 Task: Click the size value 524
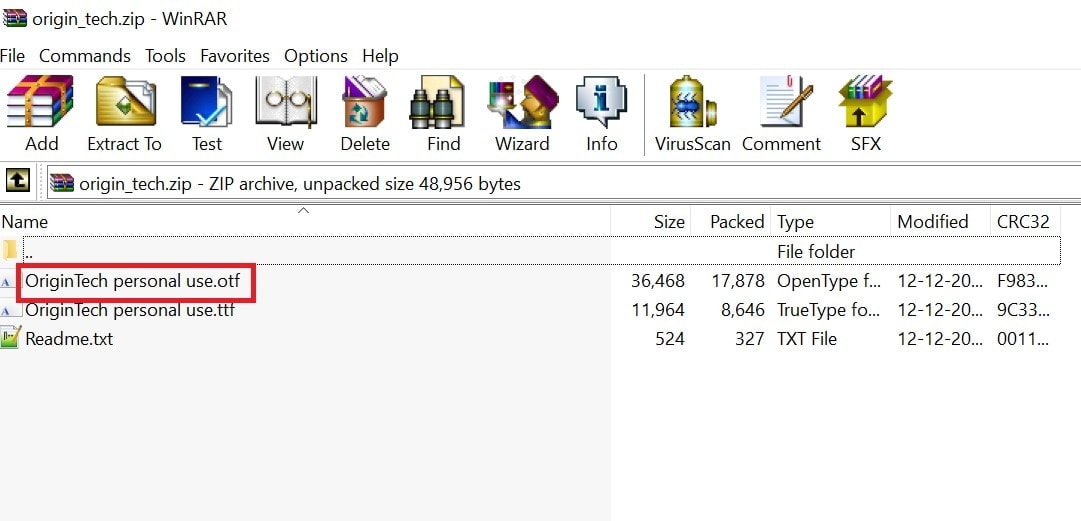669,339
